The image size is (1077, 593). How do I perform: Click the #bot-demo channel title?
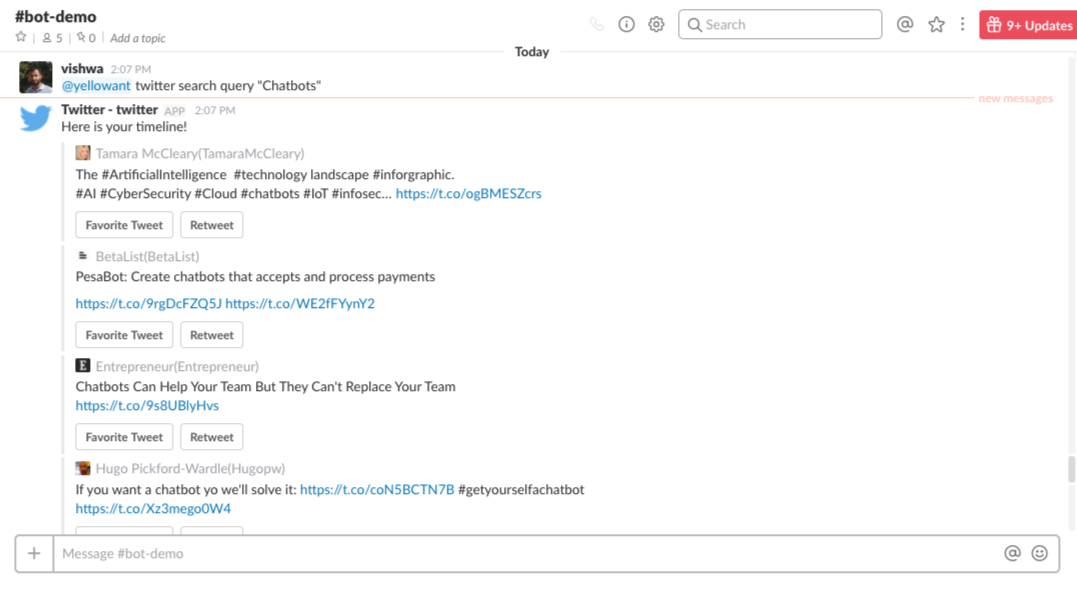coord(56,16)
